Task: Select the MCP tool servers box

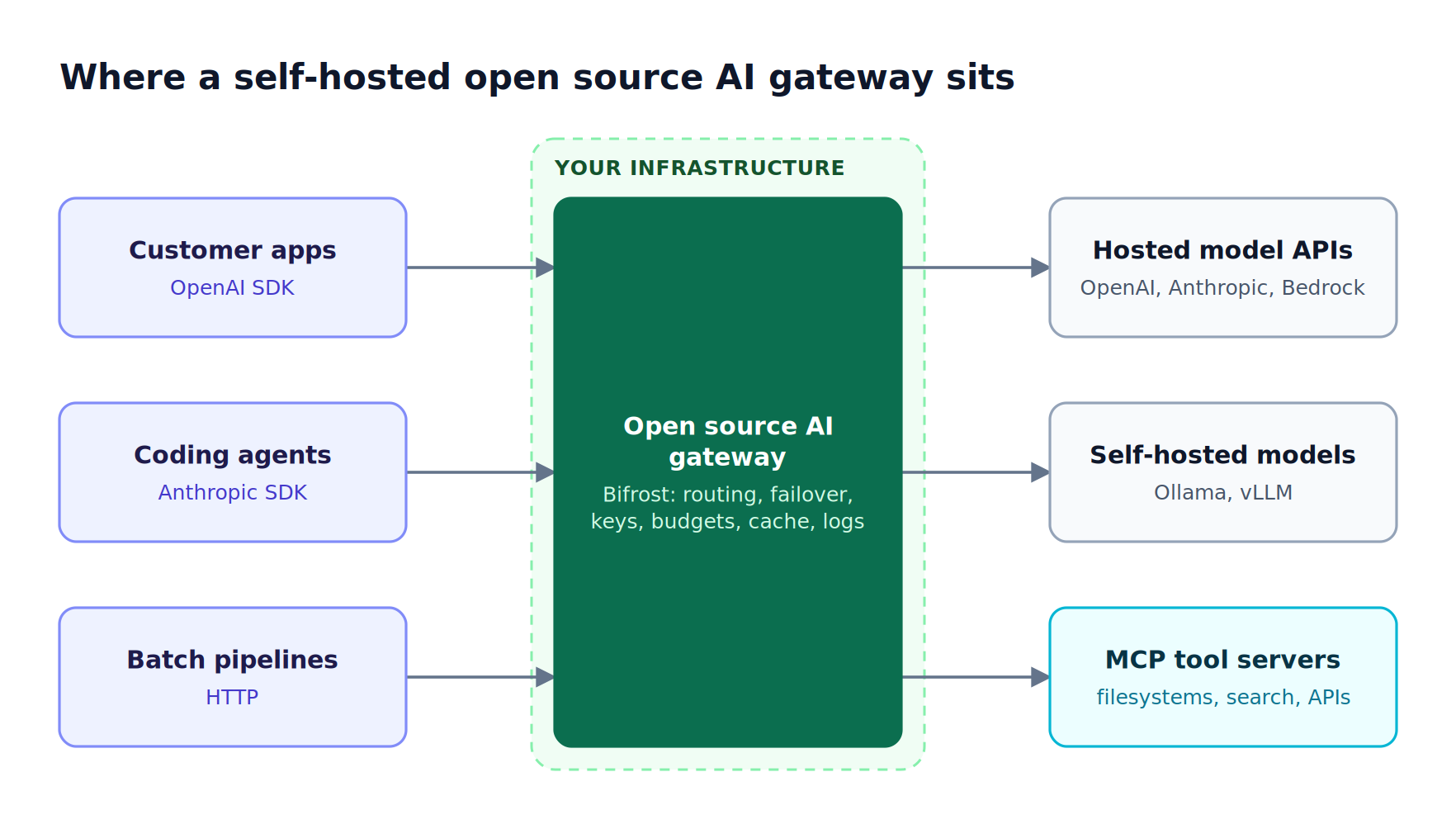Action: point(1222,677)
